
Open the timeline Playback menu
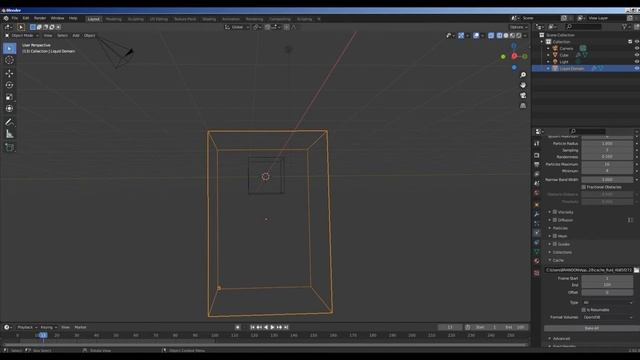pos(27,327)
